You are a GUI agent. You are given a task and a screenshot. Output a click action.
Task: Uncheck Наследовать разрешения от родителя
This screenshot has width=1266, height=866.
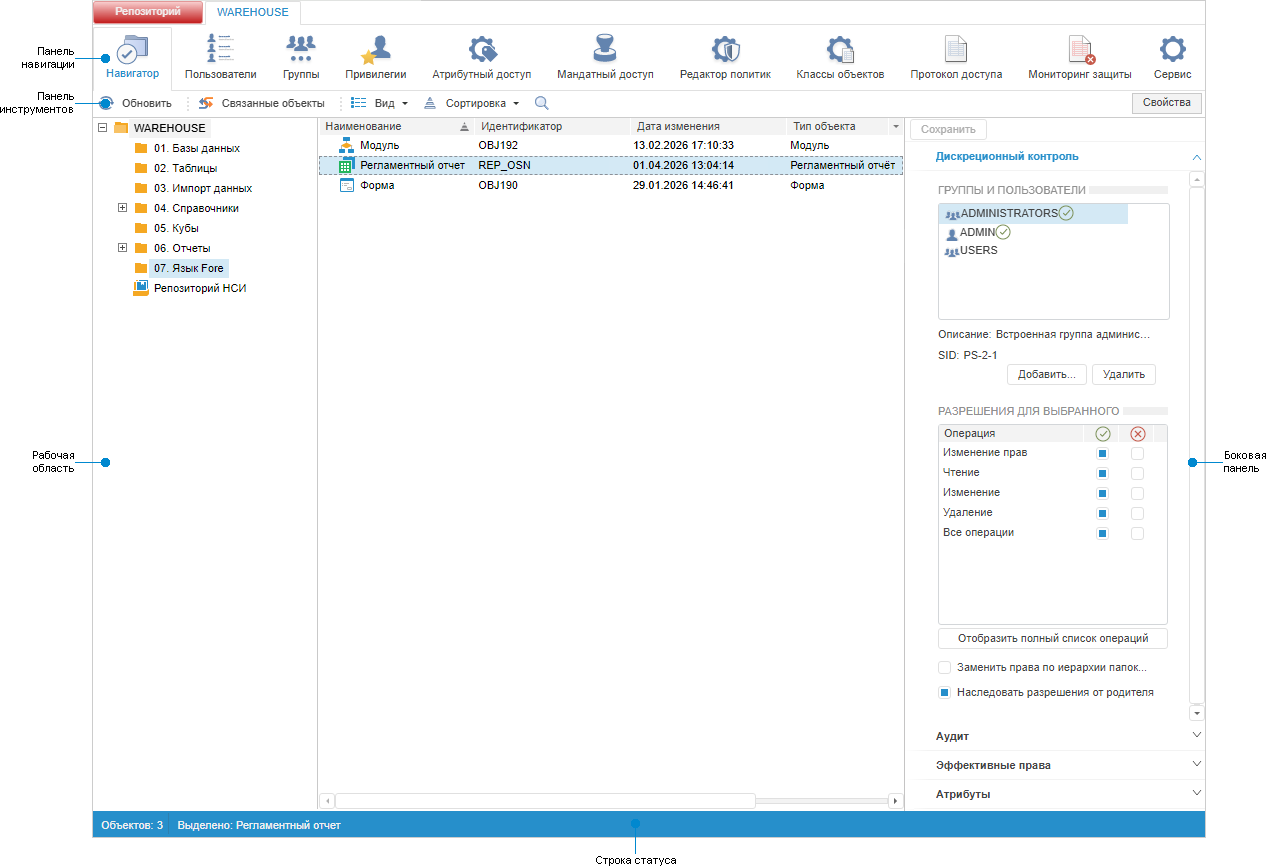[944, 692]
